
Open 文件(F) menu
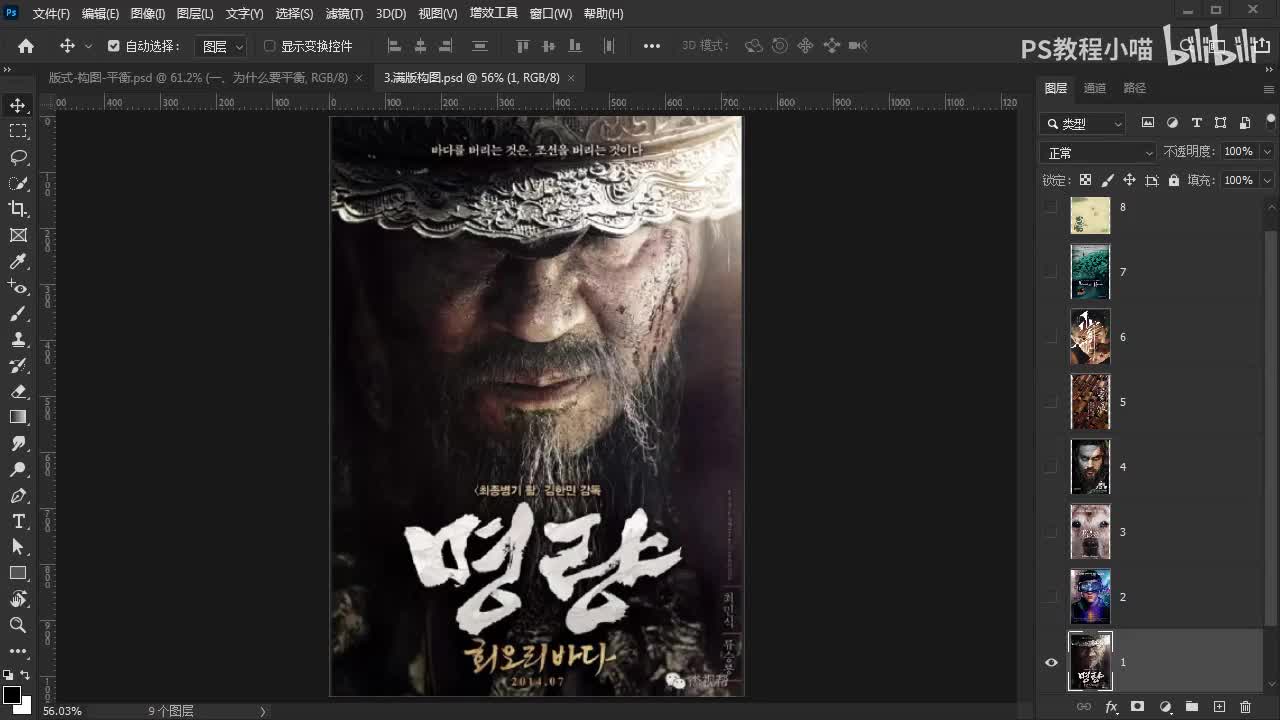click(x=51, y=13)
